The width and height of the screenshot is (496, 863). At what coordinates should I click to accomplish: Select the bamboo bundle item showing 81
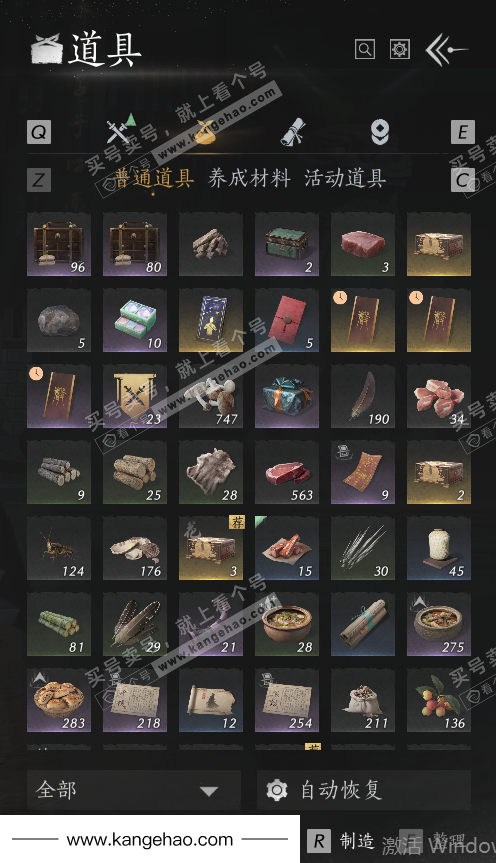59,624
